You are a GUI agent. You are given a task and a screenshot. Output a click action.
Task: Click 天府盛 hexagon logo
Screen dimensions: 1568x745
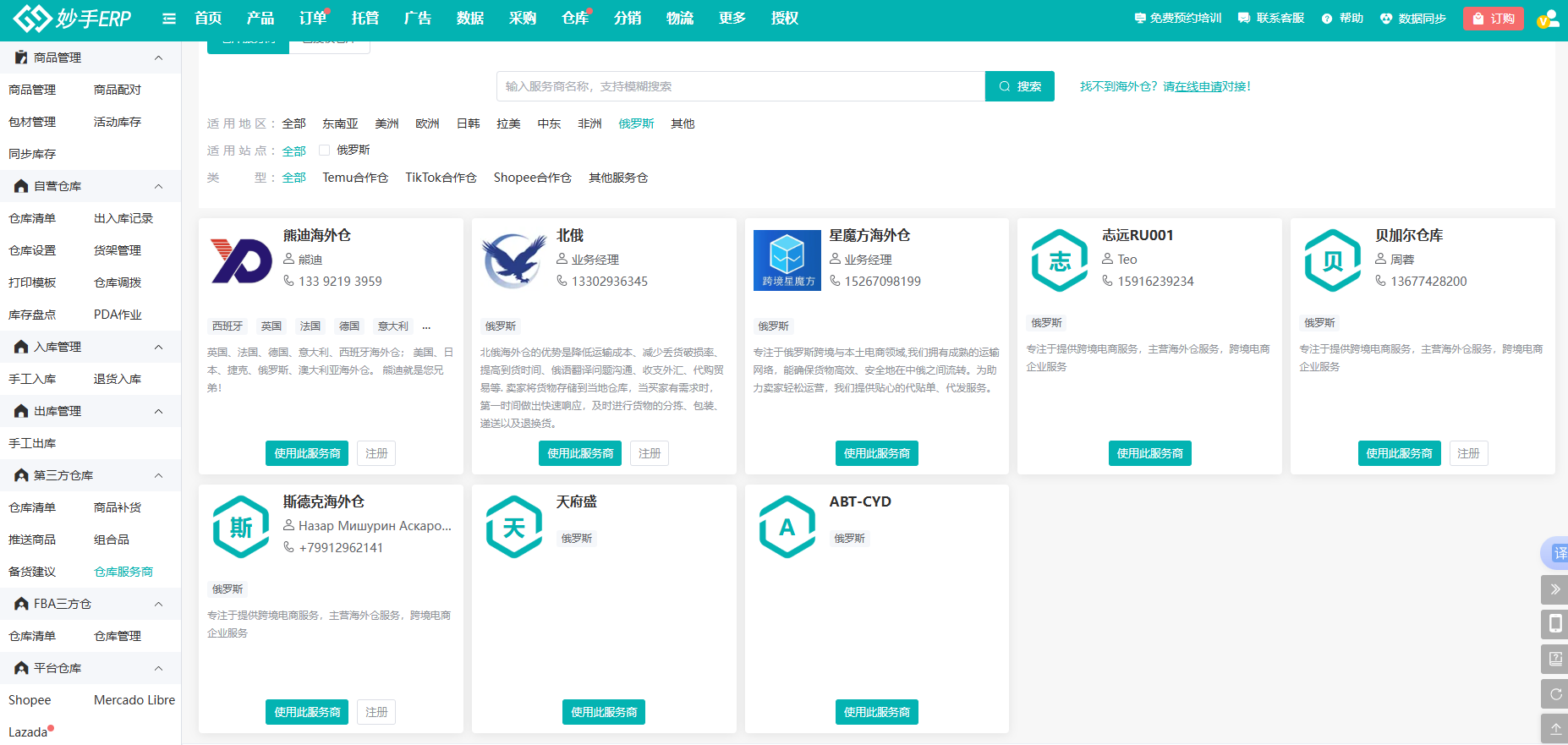pyautogui.click(x=514, y=527)
